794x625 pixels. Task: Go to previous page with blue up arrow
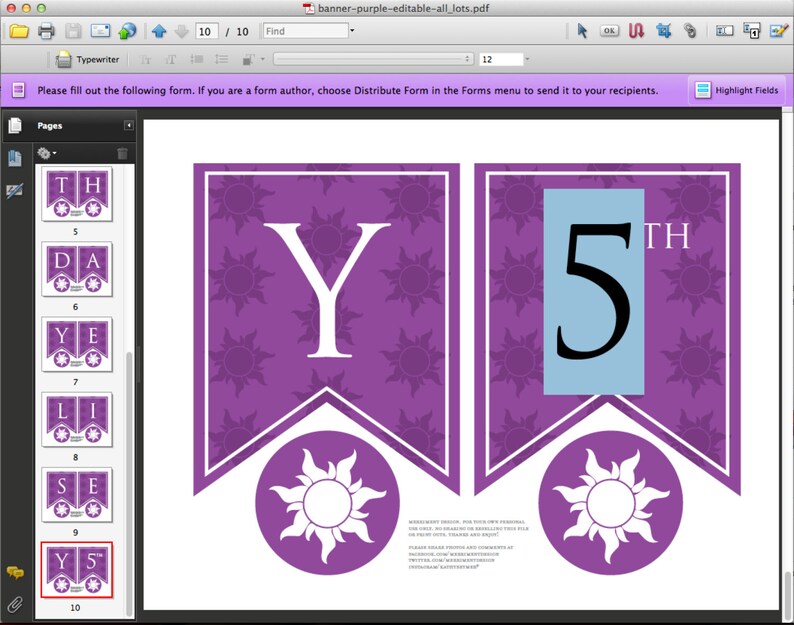[159, 31]
